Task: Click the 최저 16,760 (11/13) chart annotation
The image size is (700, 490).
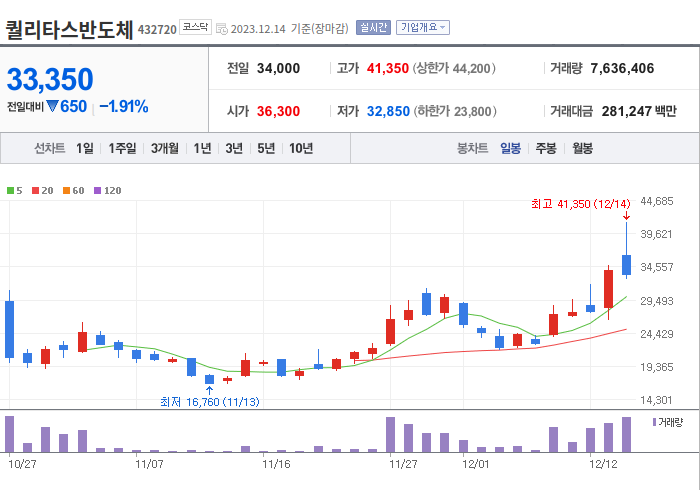Action: (x=210, y=402)
